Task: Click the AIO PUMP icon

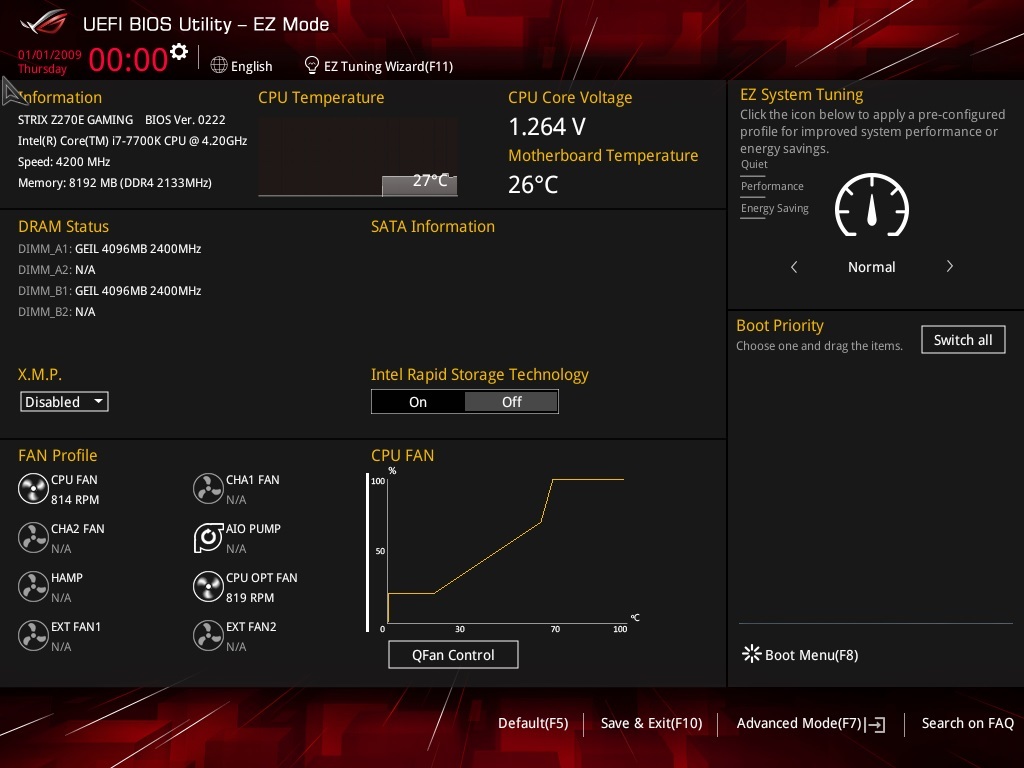Action: coord(208,538)
